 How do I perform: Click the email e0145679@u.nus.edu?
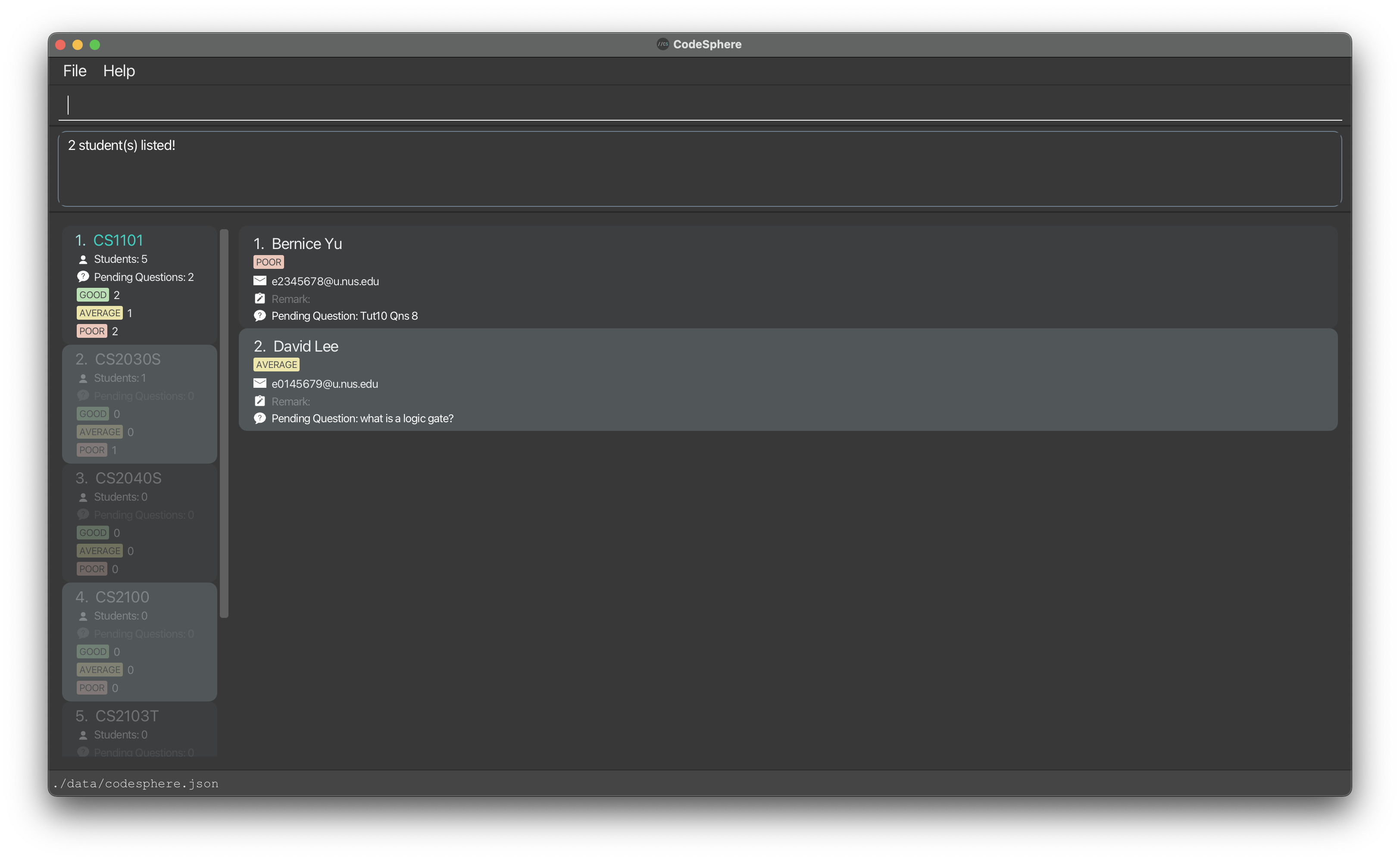click(x=325, y=383)
